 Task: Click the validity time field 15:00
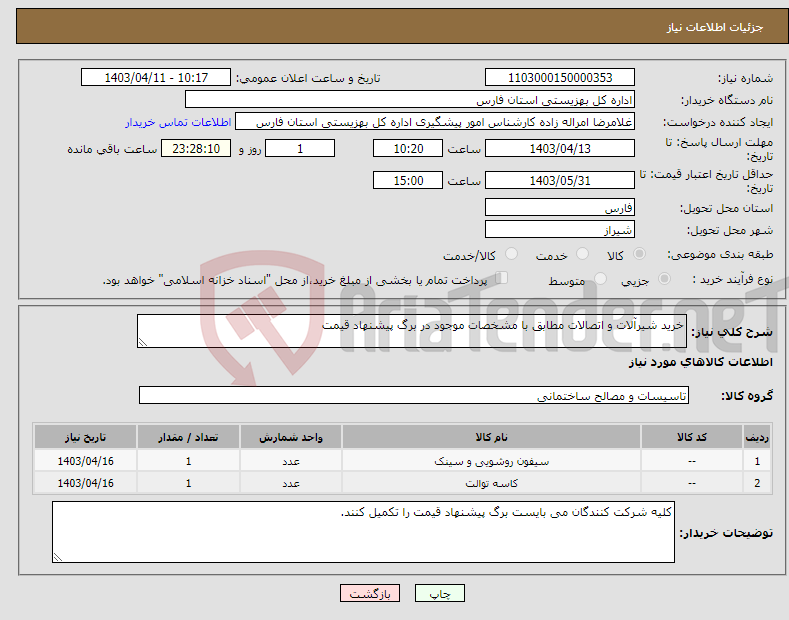(x=408, y=180)
